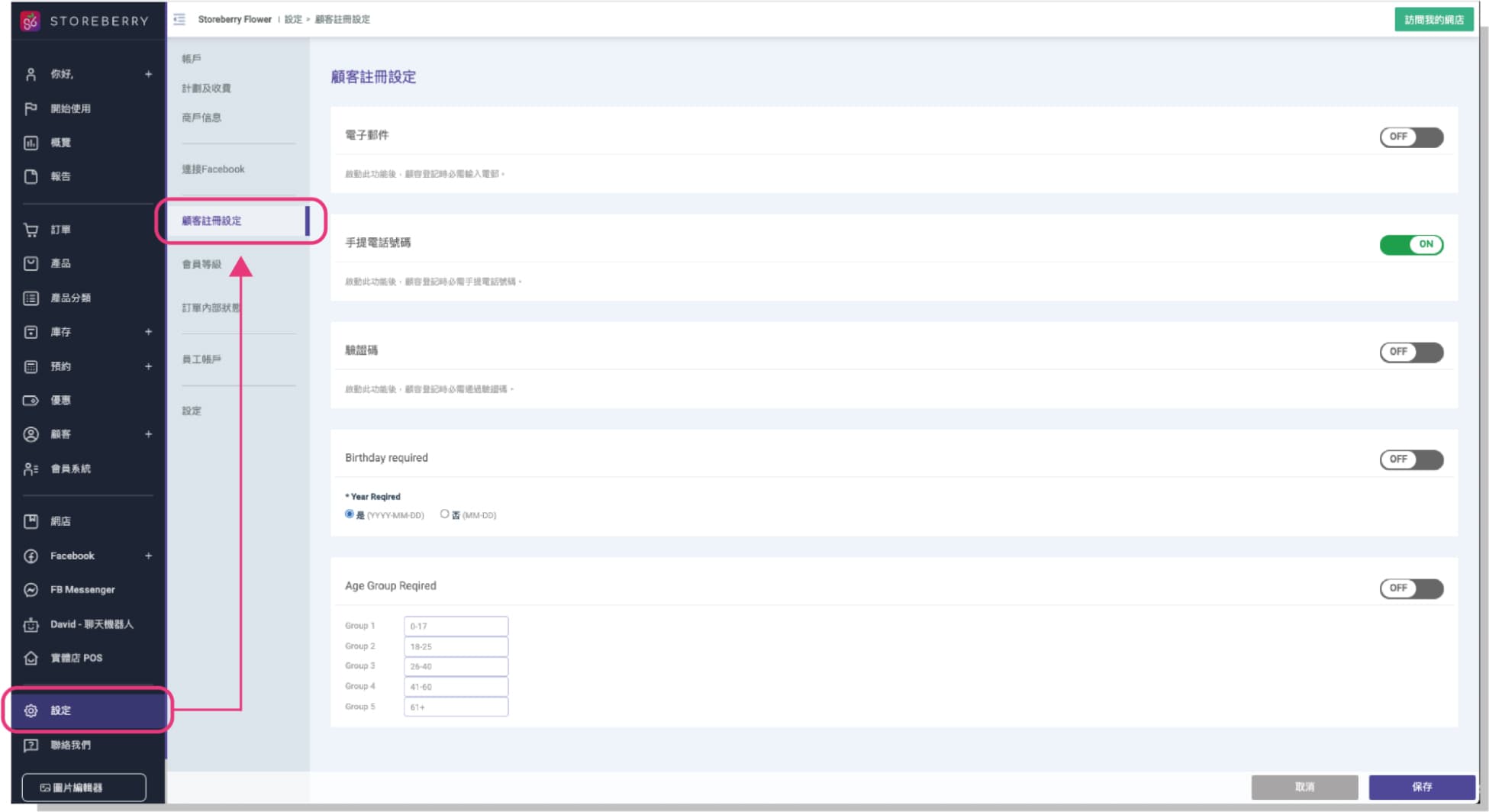The width and height of the screenshot is (1489, 812).
Task: Click 訪問我的網店 green button
Action: (1434, 20)
